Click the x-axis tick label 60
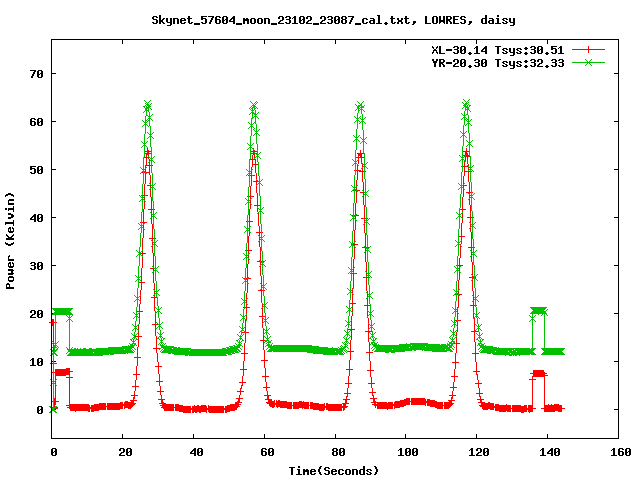The image size is (640, 480). tap(267, 452)
